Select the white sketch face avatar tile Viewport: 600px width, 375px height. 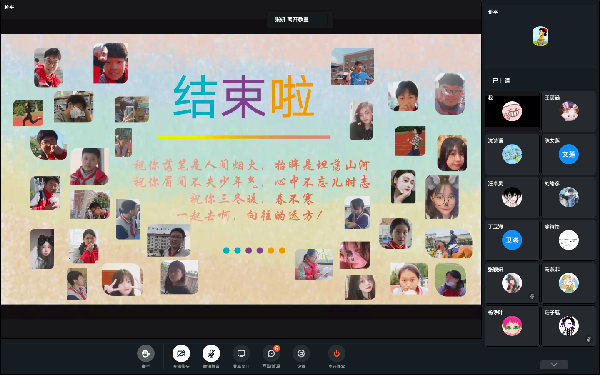(x=569, y=240)
